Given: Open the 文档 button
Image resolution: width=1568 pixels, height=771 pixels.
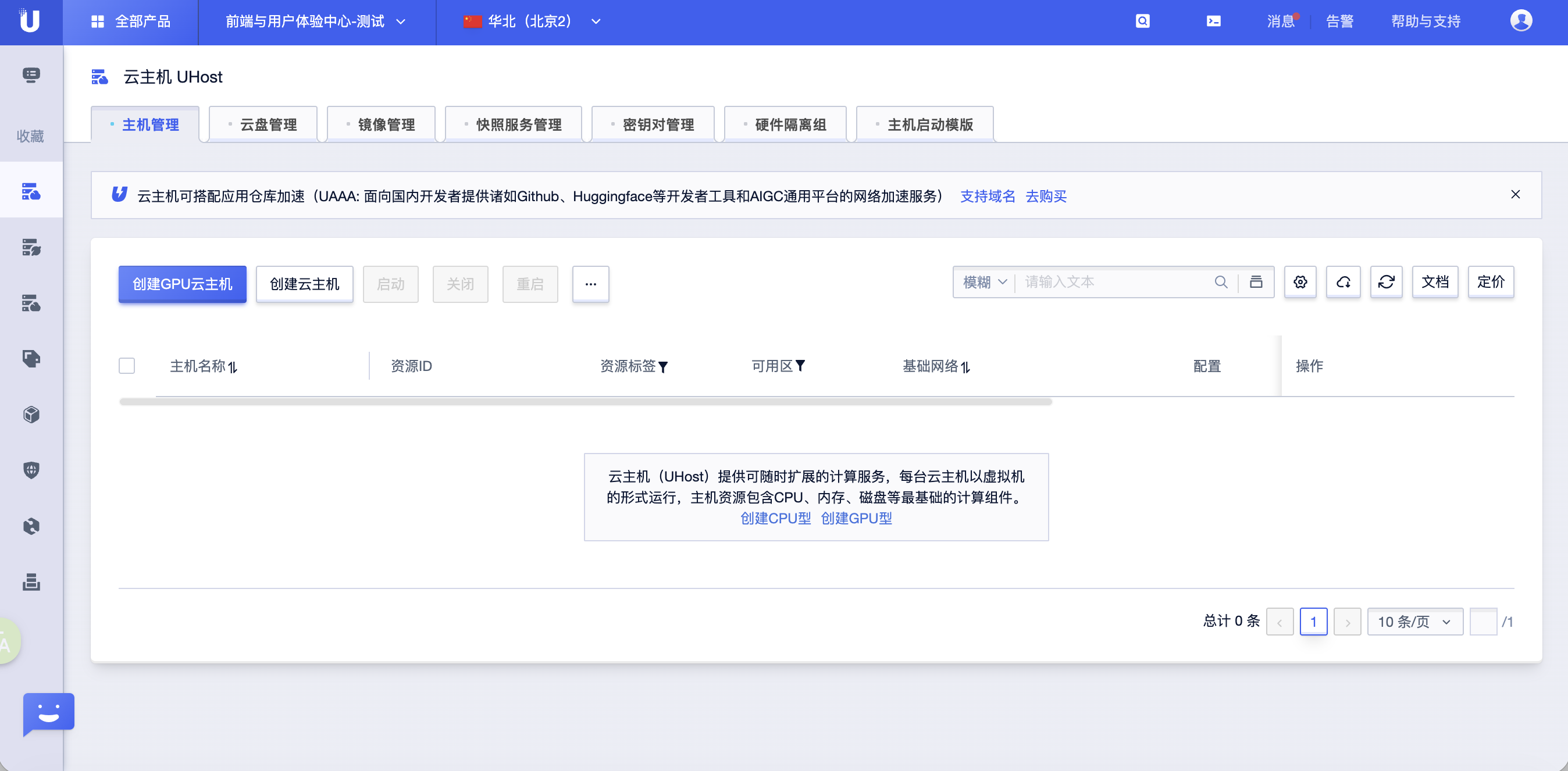Looking at the screenshot, I should pos(1435,282).
